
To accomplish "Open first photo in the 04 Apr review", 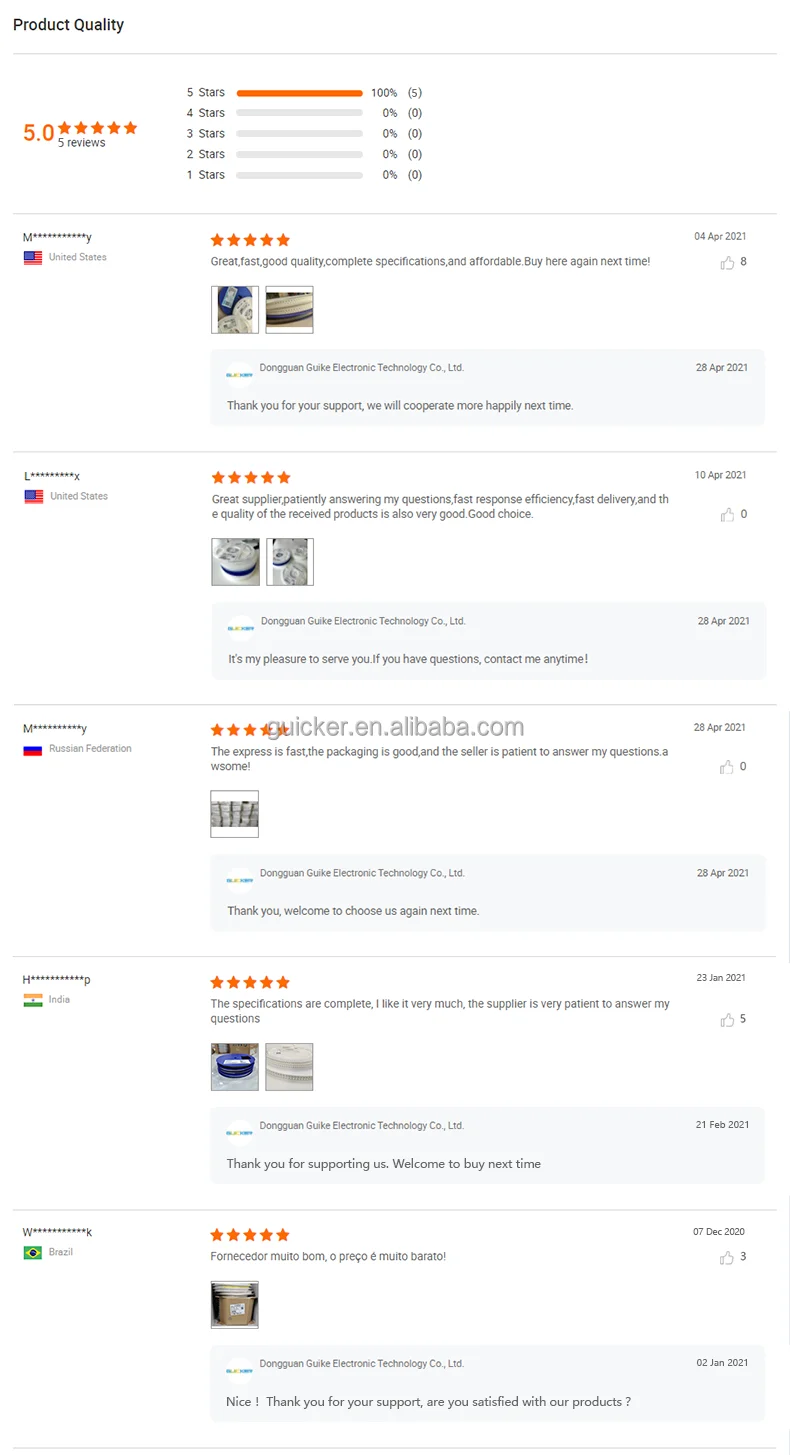I will coord(235,310).
